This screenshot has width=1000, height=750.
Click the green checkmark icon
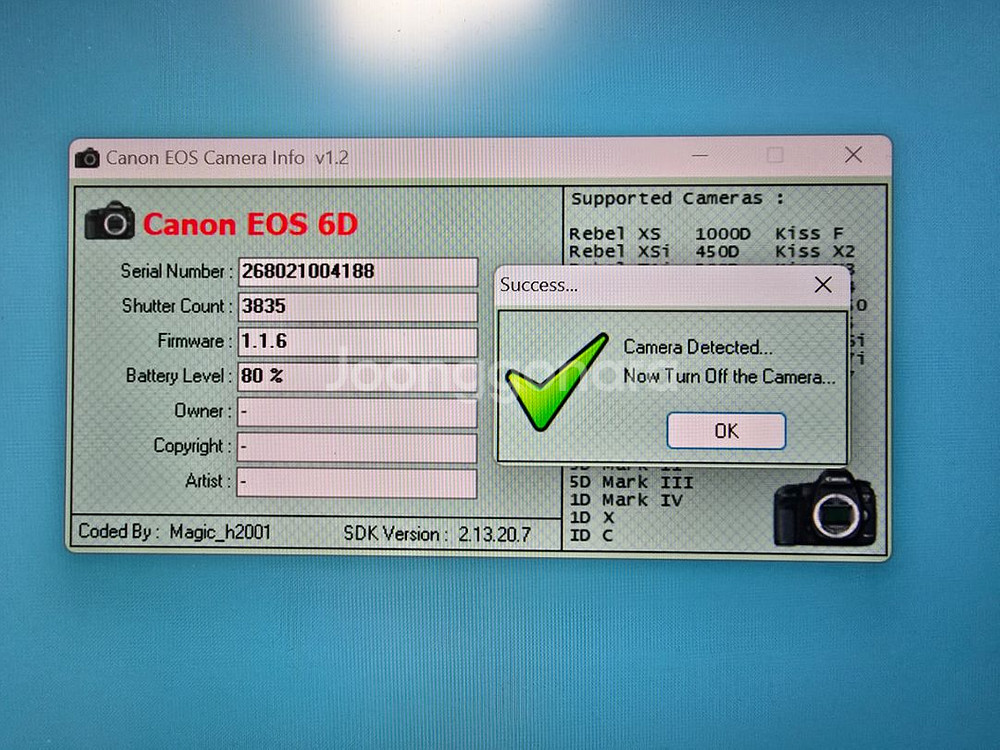point(557,381)
